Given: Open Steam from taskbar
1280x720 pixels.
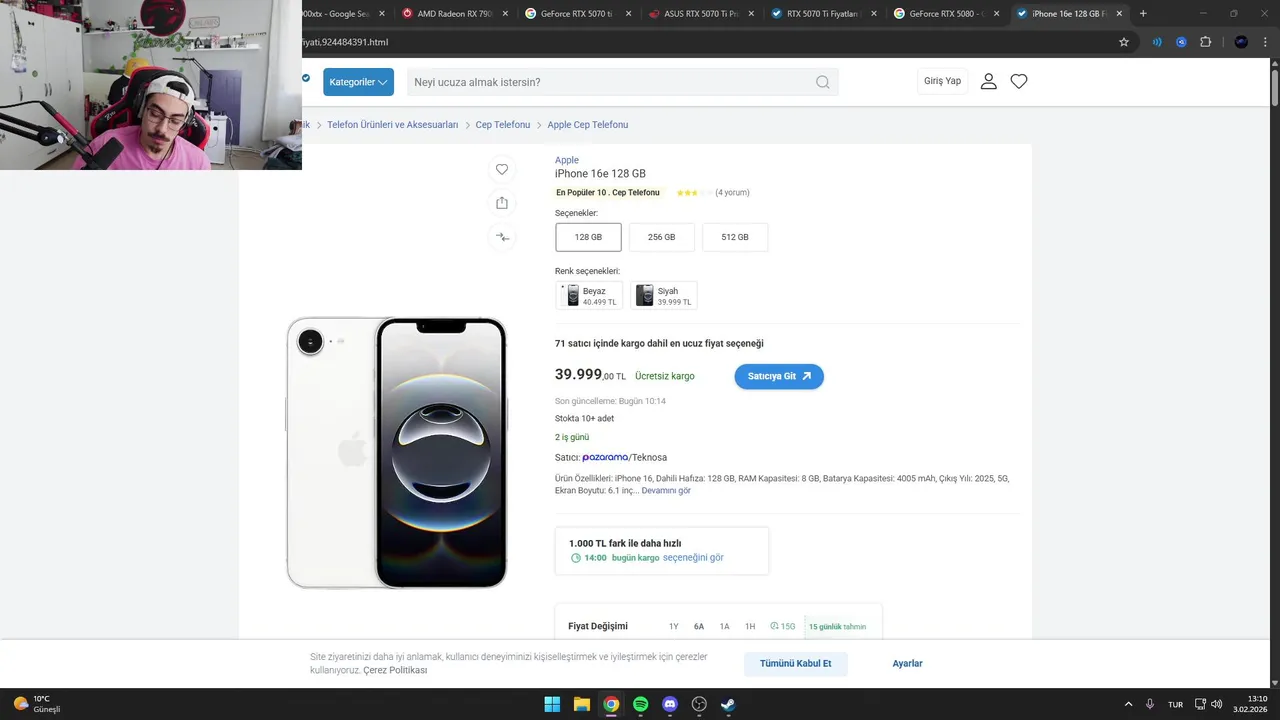Looking at the screenshot, I should pyautogui.click(x=729, y=704).
